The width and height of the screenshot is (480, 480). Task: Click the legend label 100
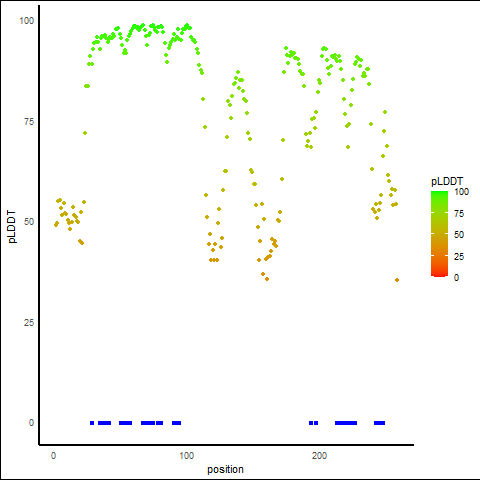461,192
